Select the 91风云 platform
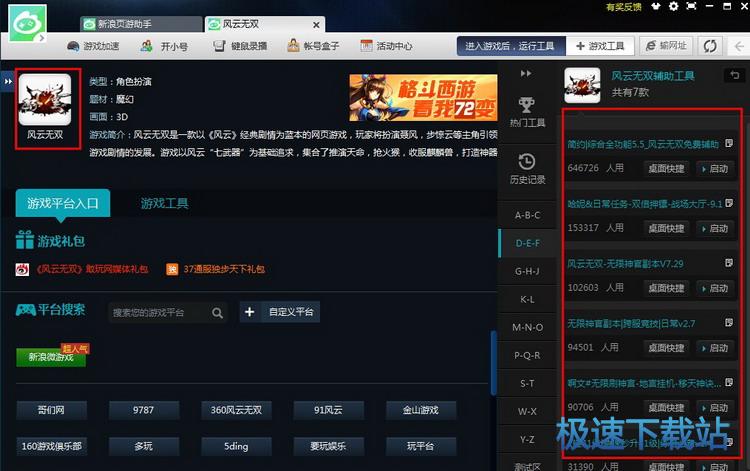Viewport: 750px width, 471px height. click(329, 410)
